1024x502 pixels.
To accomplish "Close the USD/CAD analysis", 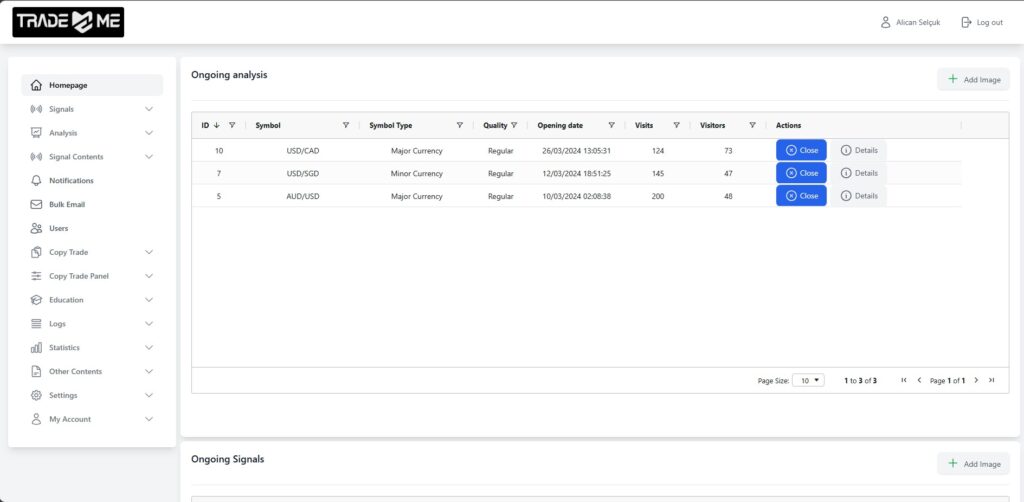I will pos(801,150).
